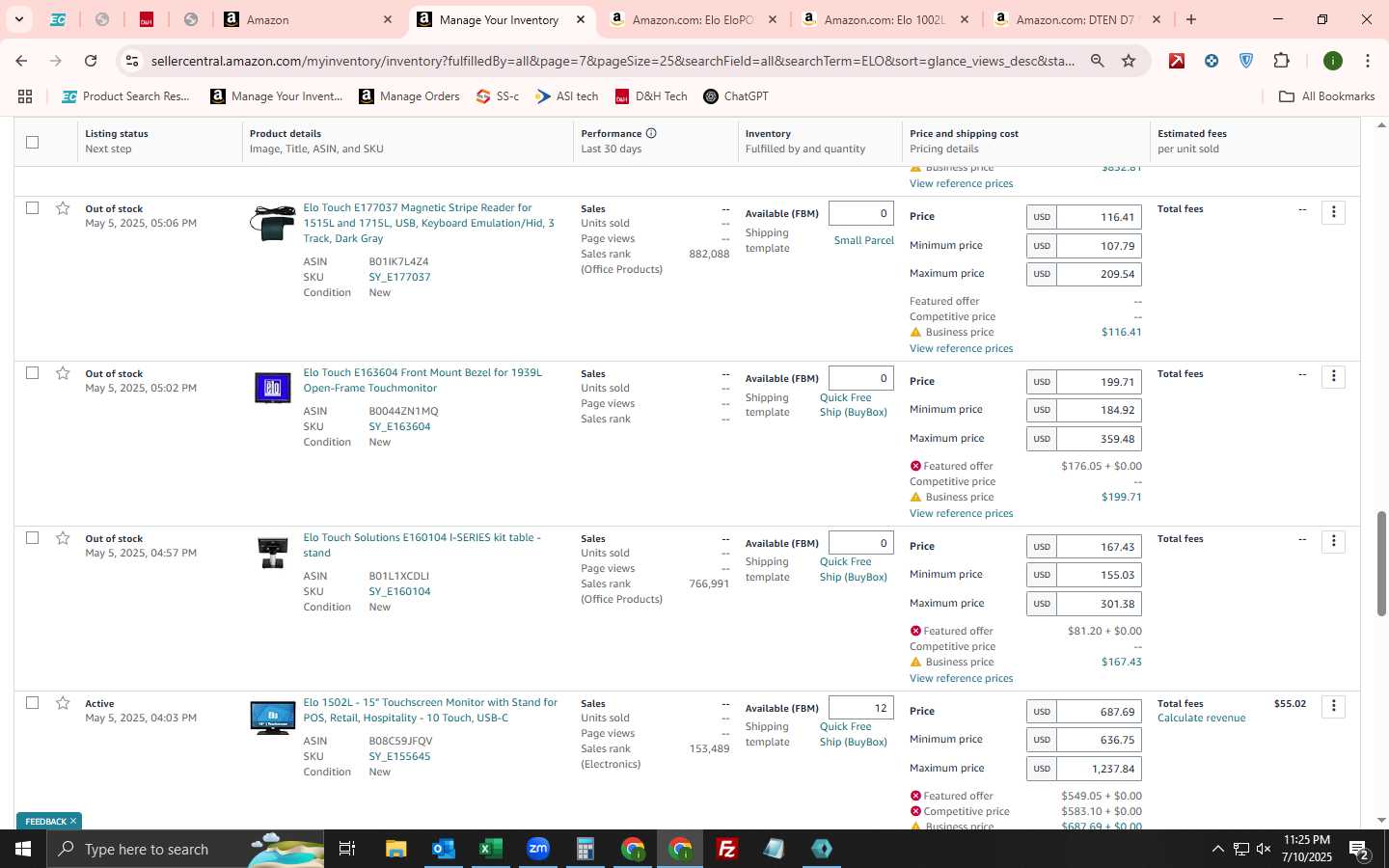This screenshot has height=868, width=1389.
Task: Close the FEEDBACK badge
Action: click(x=73, y=822)
